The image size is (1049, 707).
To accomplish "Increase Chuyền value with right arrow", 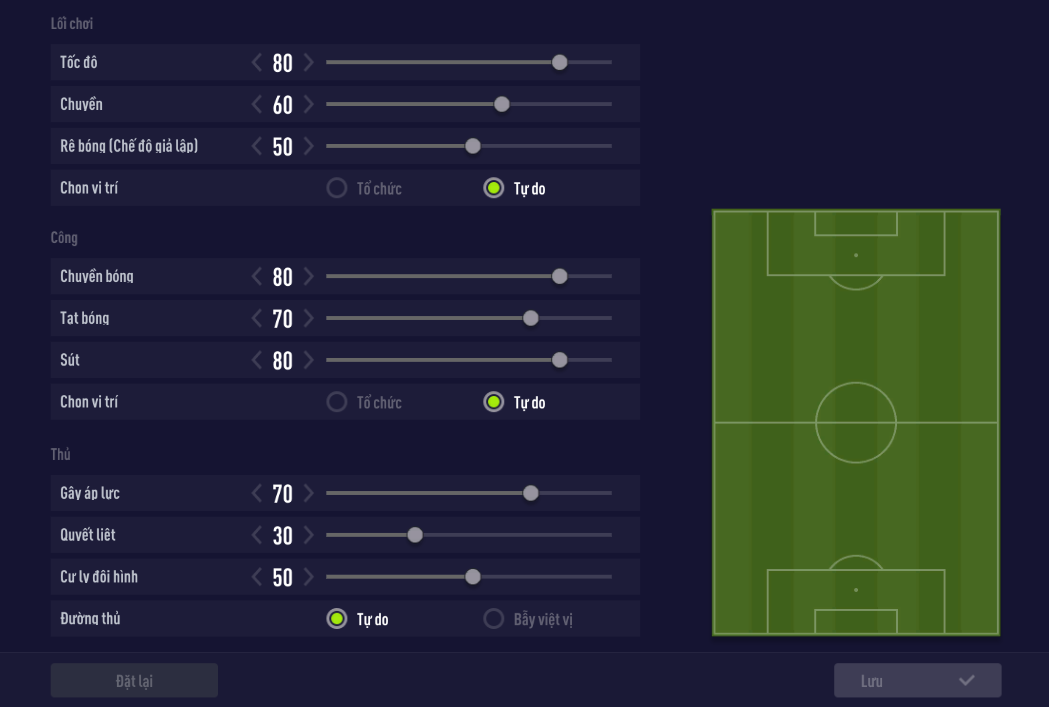I will 308,105.
